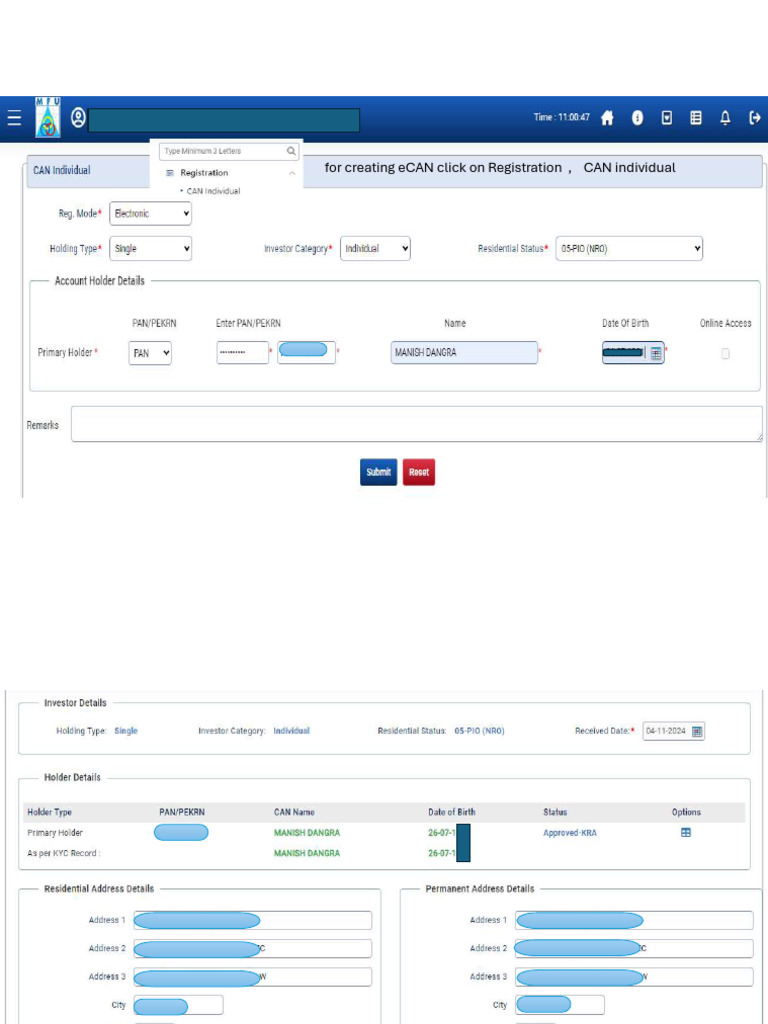
Task: Click into the Remarks text area
Action: [416, 424]
